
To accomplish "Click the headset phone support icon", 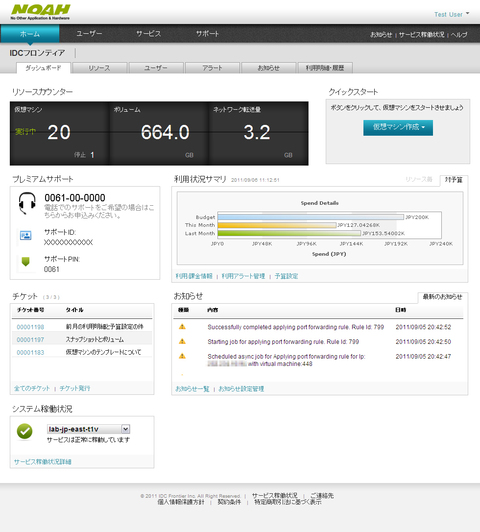I will (27, 203).
